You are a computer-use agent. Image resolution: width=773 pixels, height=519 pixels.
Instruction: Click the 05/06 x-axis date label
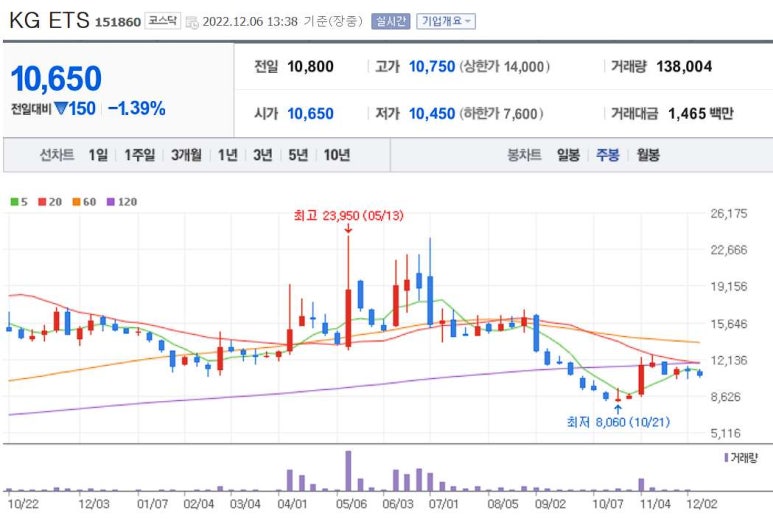(351, 504)
